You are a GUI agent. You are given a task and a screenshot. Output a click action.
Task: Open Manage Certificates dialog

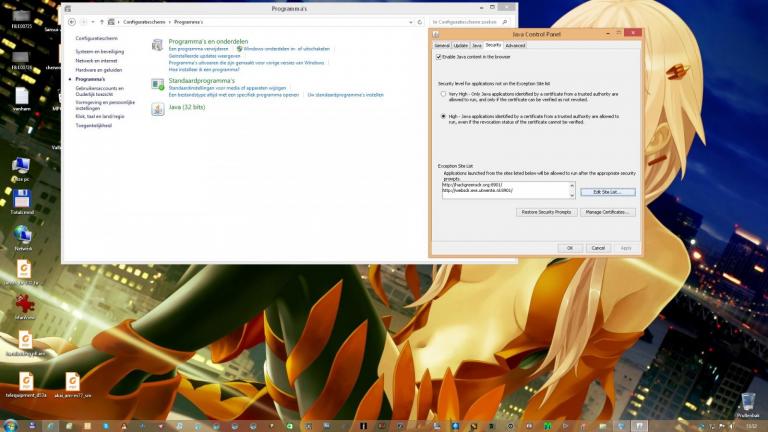[x=607, y=212]
